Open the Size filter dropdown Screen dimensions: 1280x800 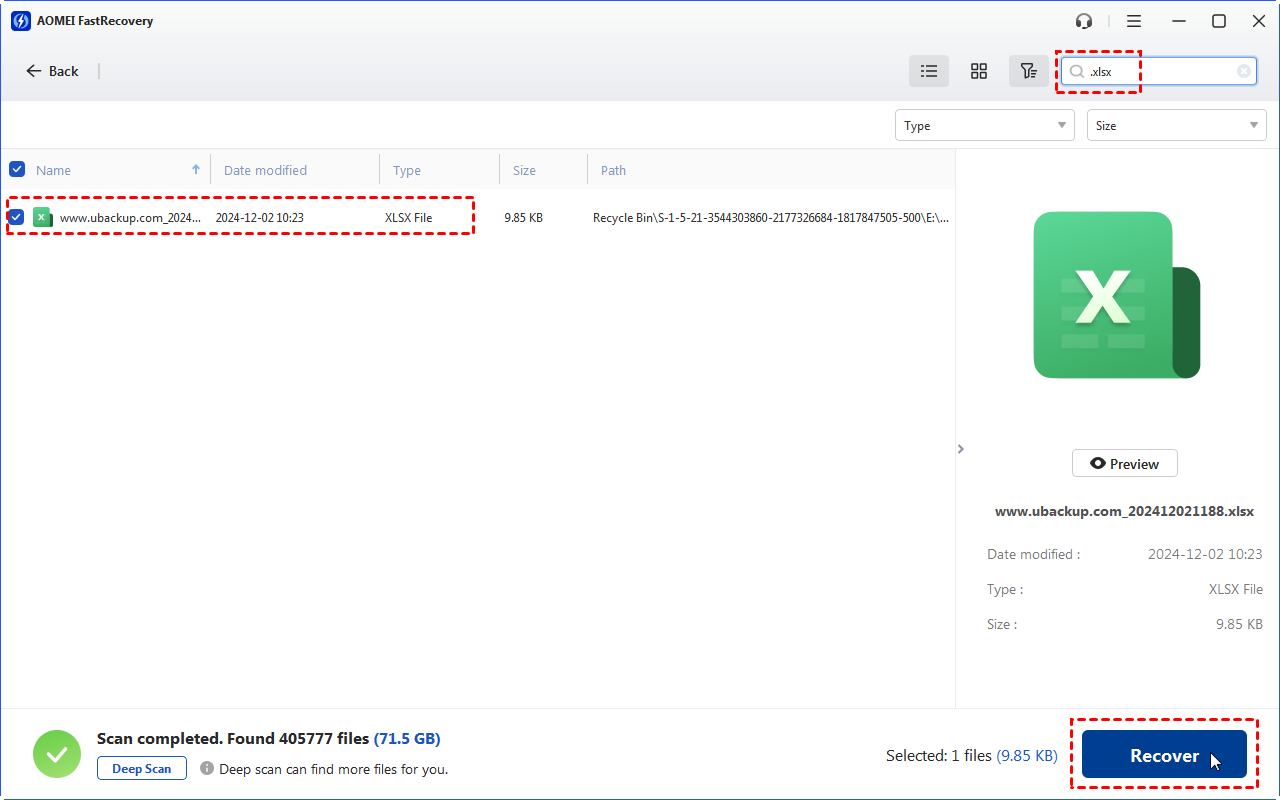tap(1177, 125)
